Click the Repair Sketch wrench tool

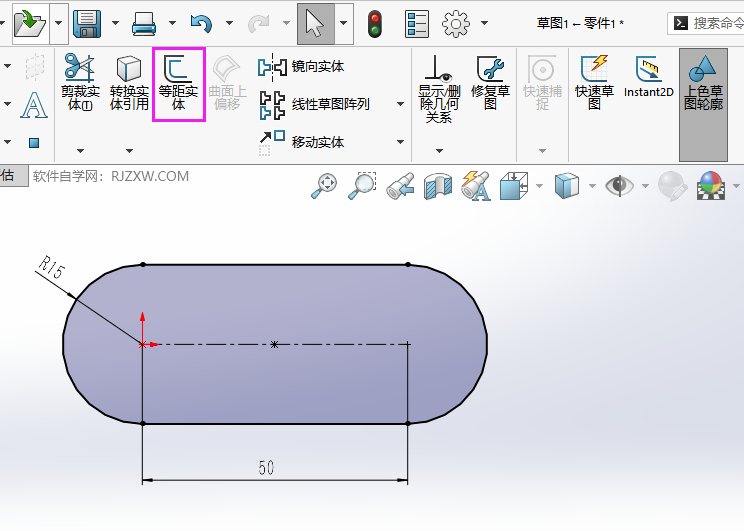[491, 82]
